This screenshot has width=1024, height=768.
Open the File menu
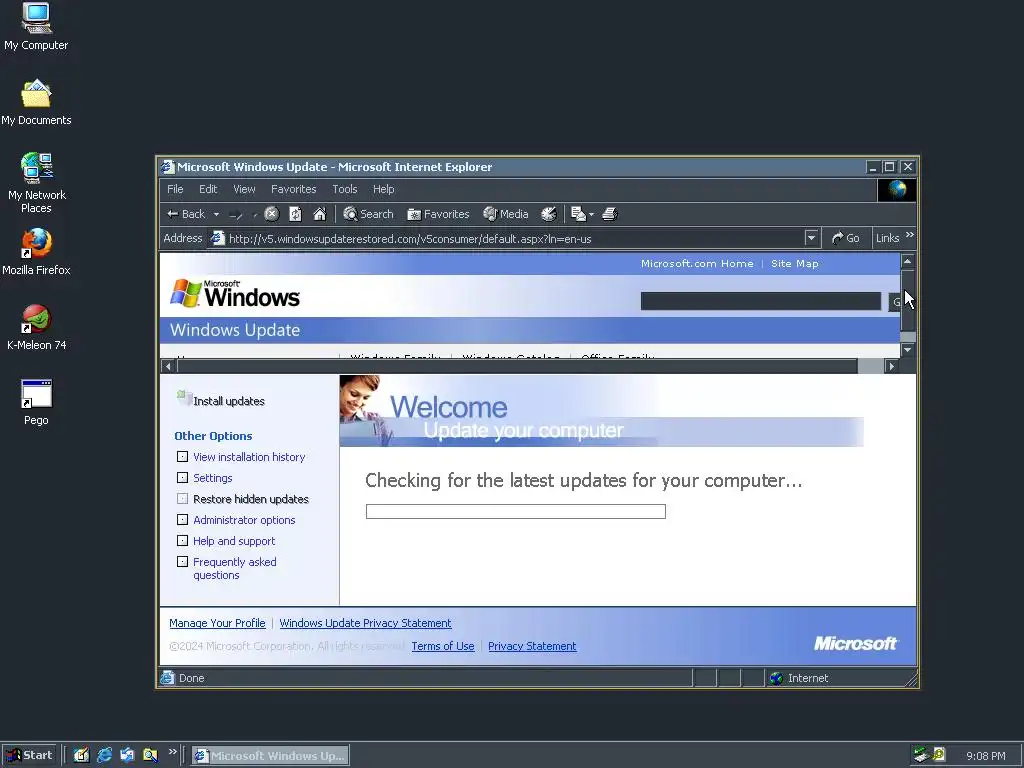[175, 189]
